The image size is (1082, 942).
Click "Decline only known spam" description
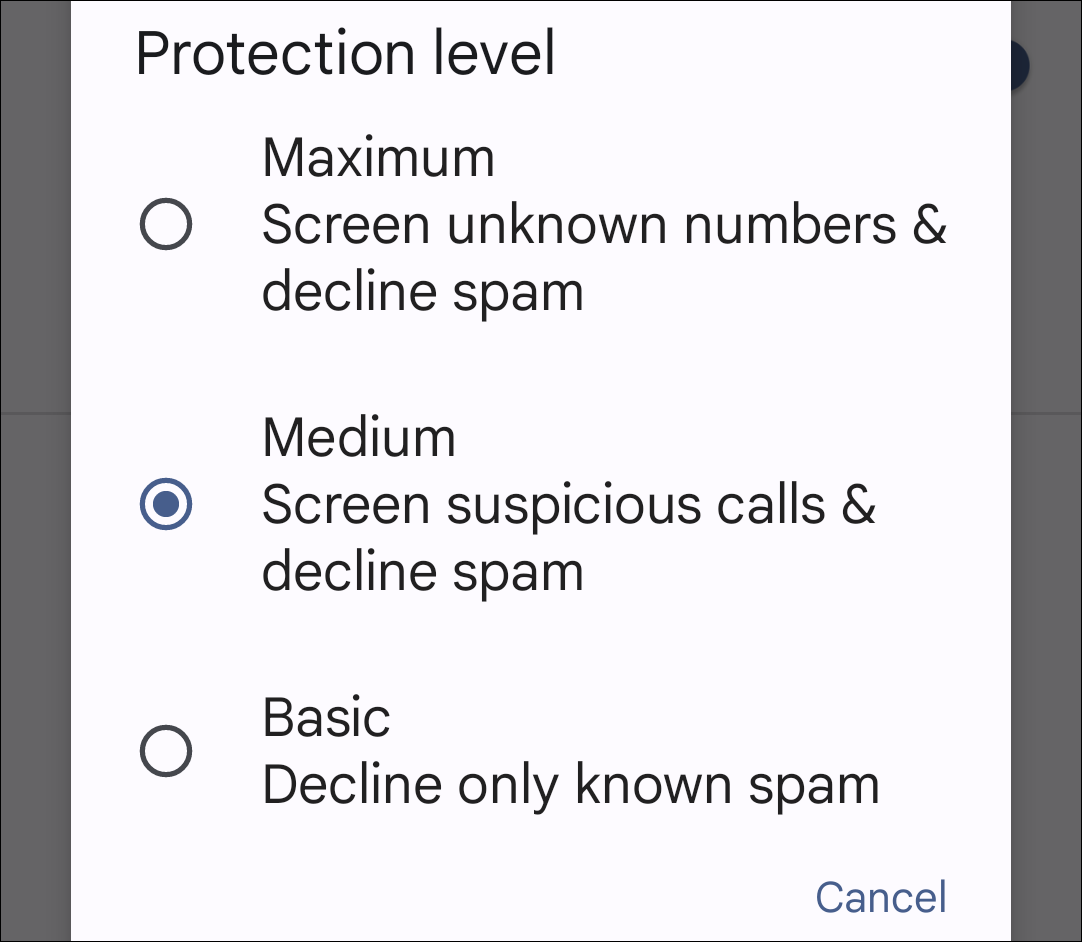pos(570,785)
